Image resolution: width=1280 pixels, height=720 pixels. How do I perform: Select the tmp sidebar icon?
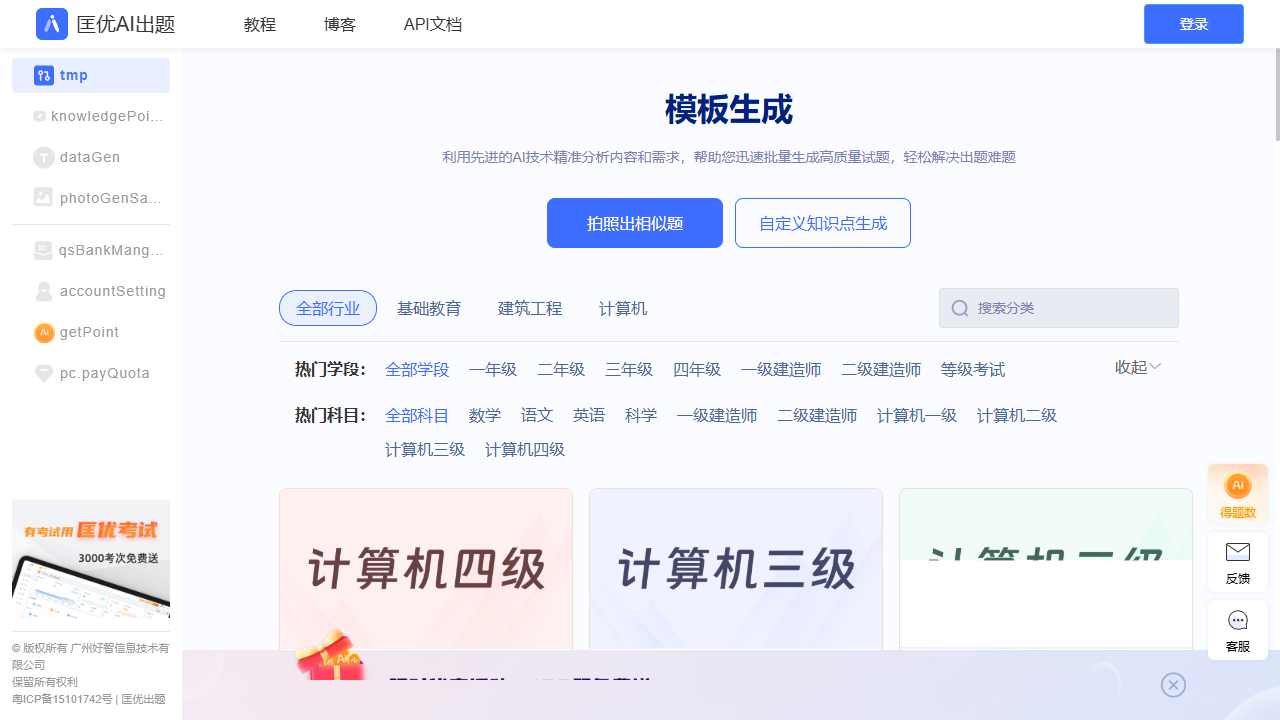44,76
